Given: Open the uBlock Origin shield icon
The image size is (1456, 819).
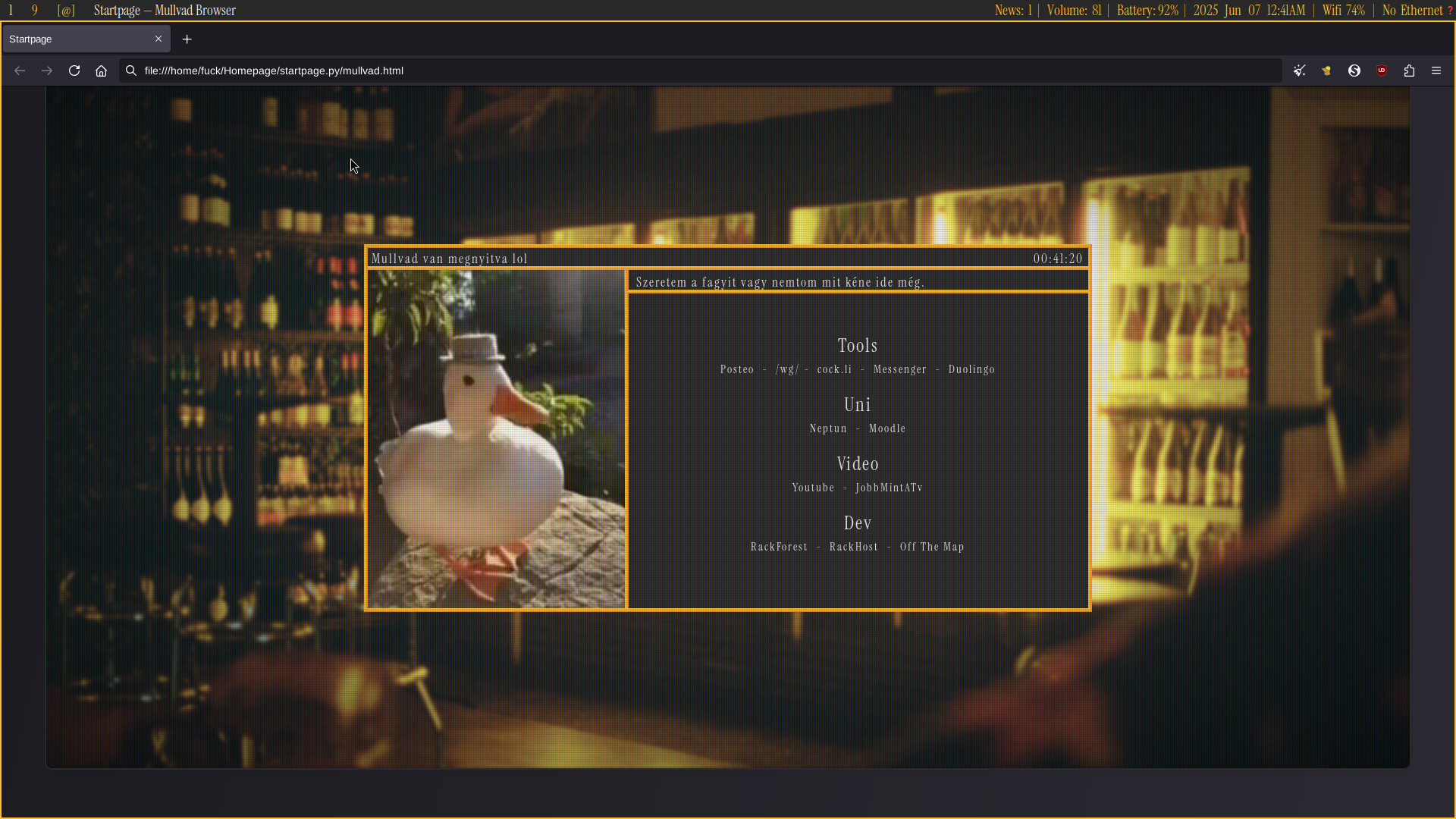Looking at the screenshot, I should point(1382,71).
